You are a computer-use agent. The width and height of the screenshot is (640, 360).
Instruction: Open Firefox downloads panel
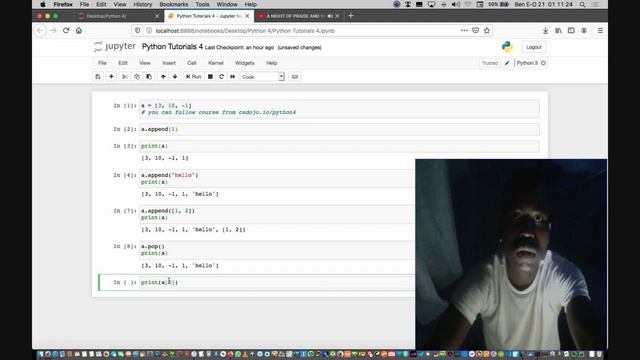pos(546,31)
